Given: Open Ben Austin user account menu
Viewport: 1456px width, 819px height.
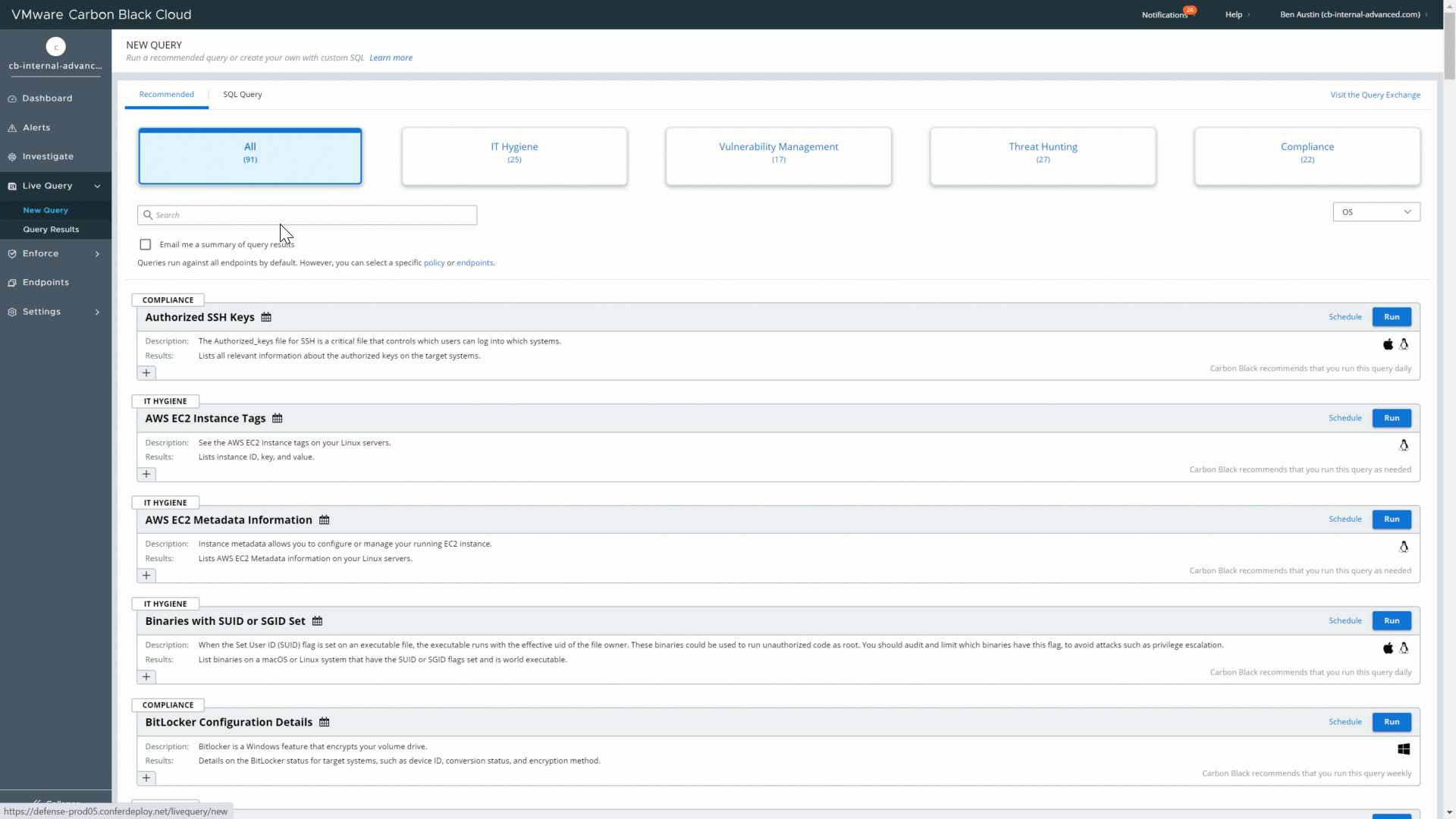Looking at the screenshot, I should 1354,14.
